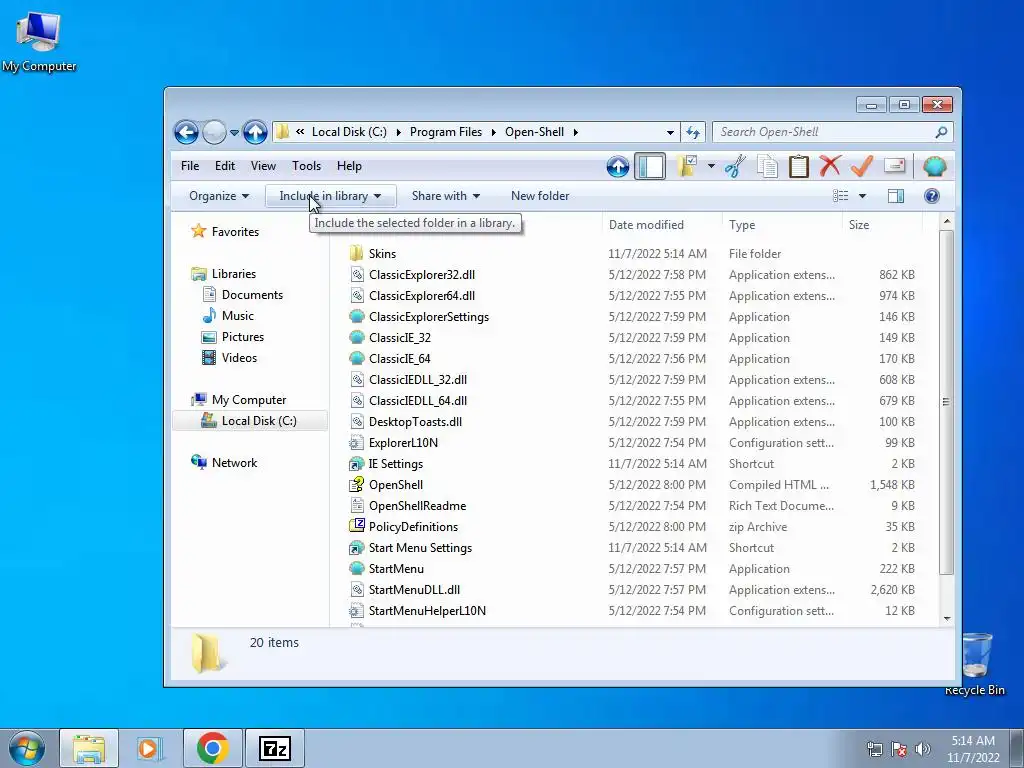
Task: Expand the arrow after Local Disk (C:) breadcrumb
Action: 398,133
